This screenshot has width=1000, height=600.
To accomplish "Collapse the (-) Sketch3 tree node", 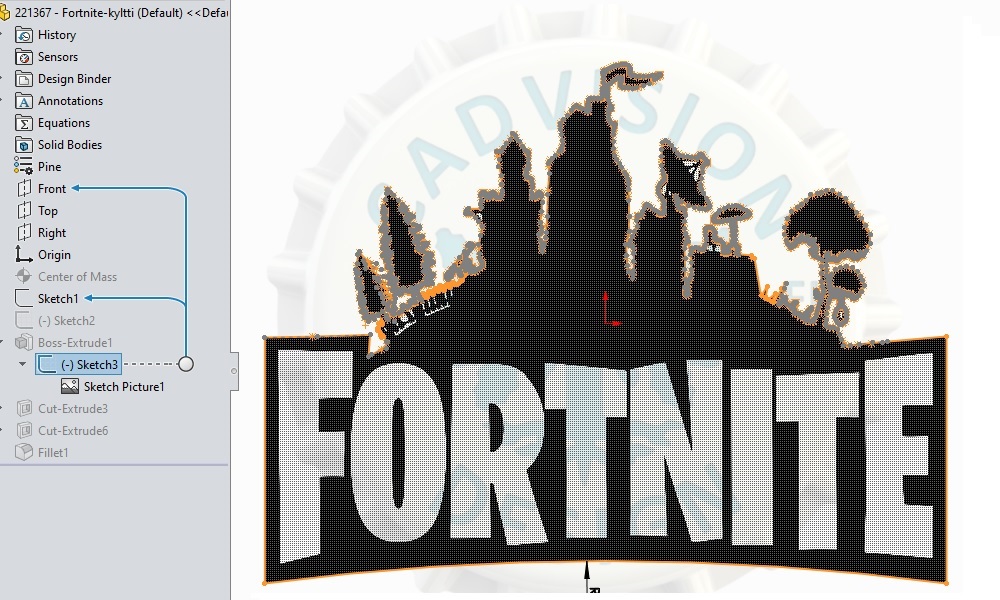I will click(23, 364).
